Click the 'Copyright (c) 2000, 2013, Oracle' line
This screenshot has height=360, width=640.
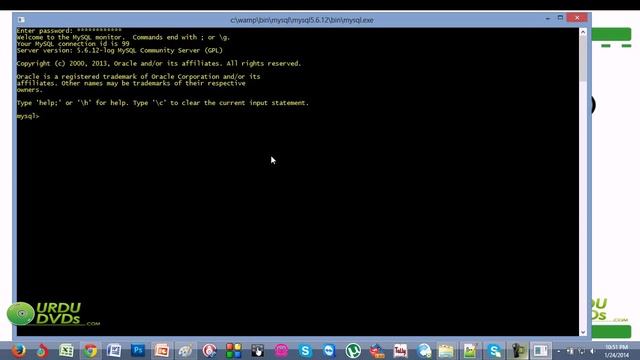click(159, 64)
